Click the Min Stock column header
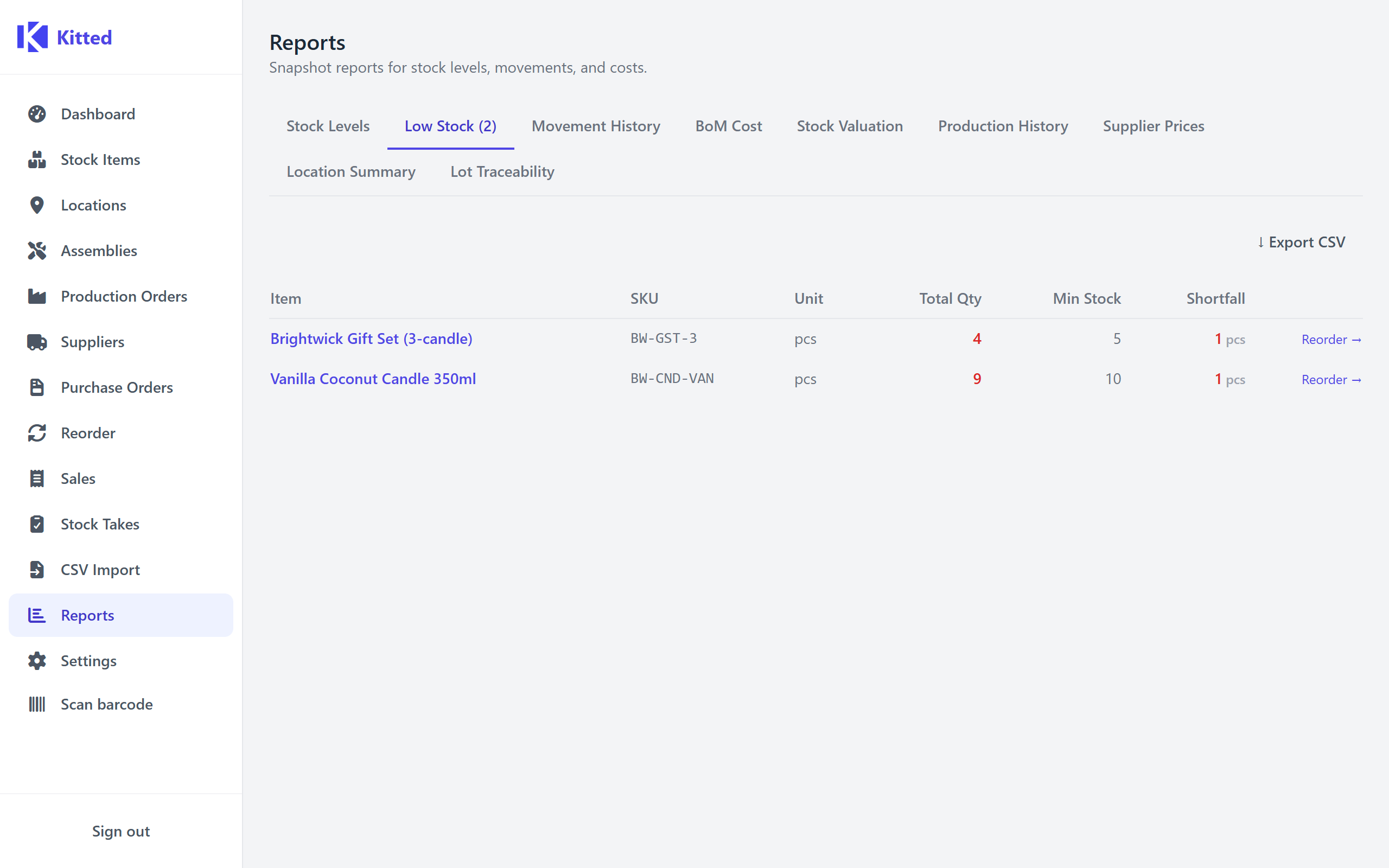Screen dimensions: 1389x868 [1087, 298]
